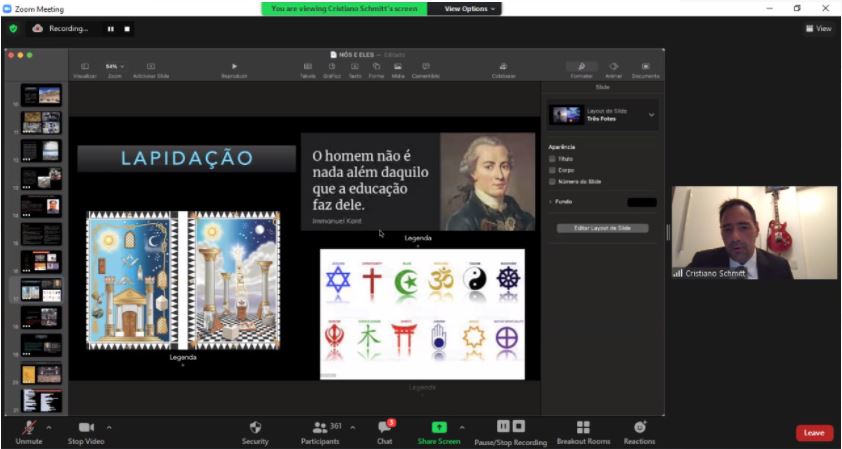This screenshot has width=842, height=449.
Task: Click the Unmute microphone icon
Action: 28,427
